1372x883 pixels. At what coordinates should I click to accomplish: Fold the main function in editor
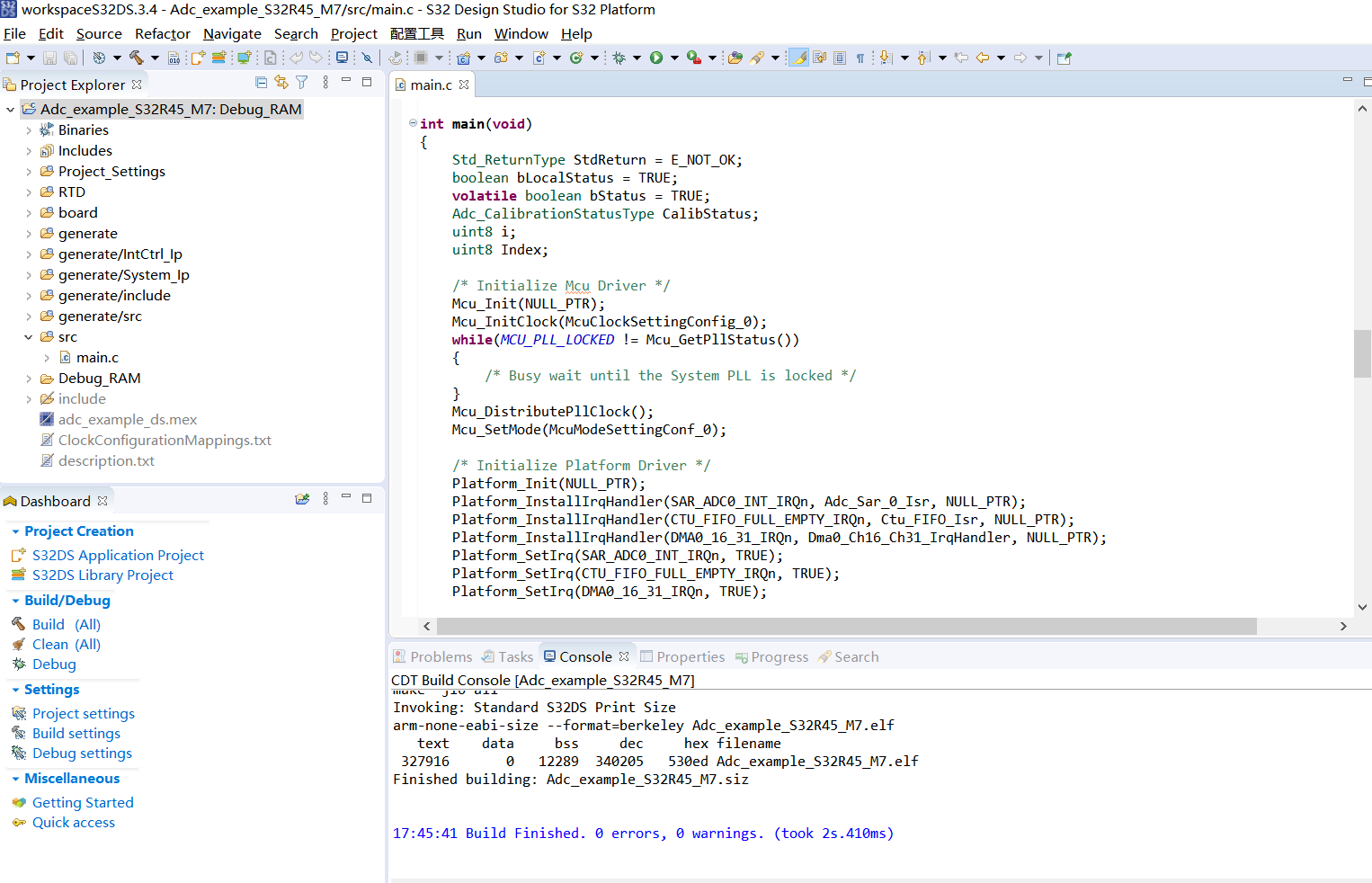click(x=413, y=123)
